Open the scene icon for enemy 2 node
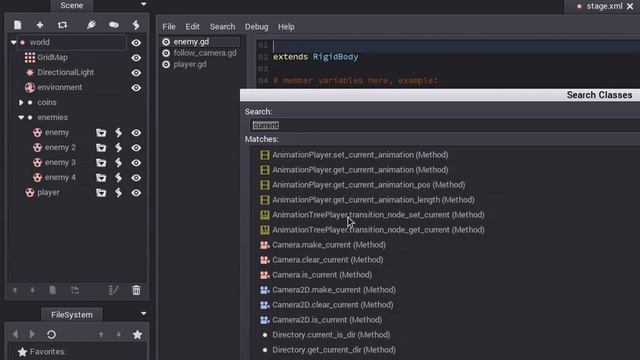This screenshot has height=360, width=640. pyautogui.click(x=101, y=148)
